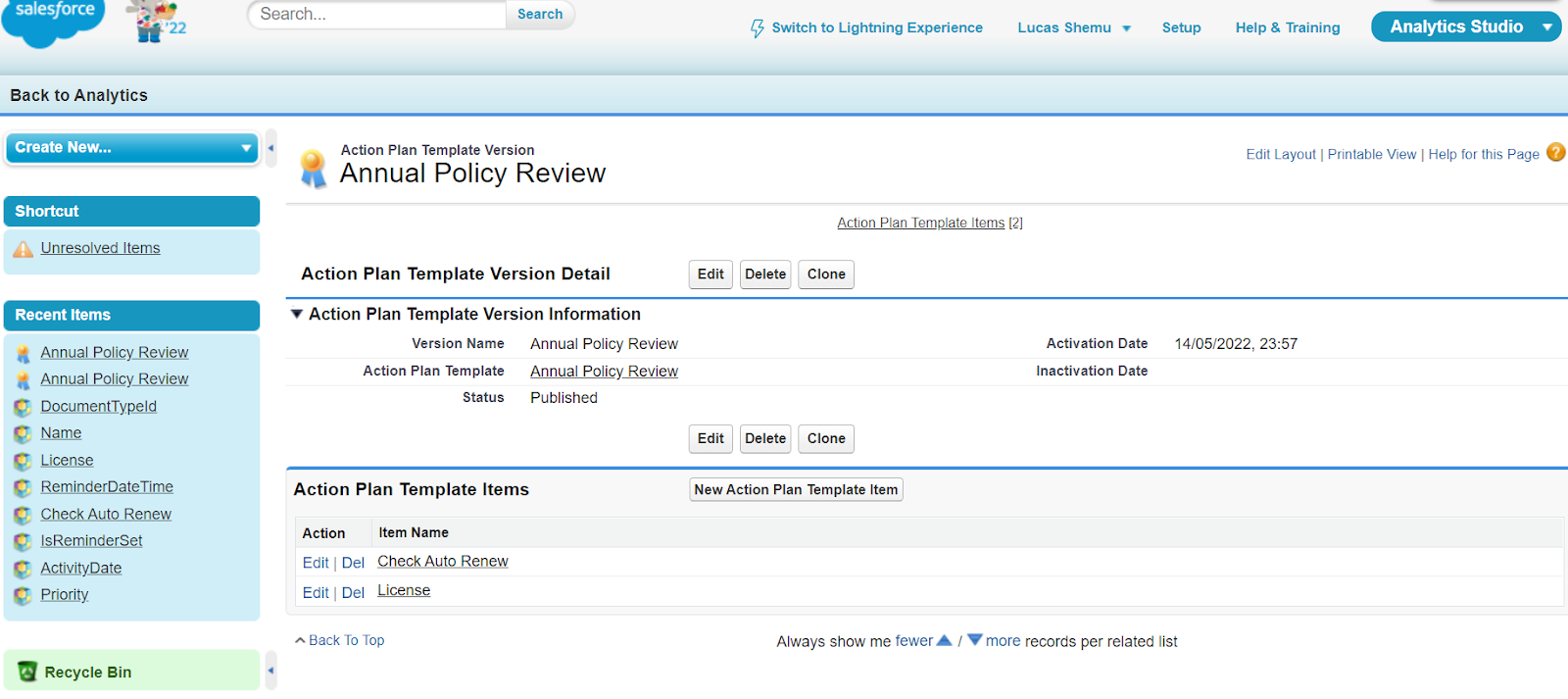The height and width of the screenshot is (699, 1568).
Task: Click the icon next to ActivityDate recent item
Action: pyautogui.click(x=24, y=569)
